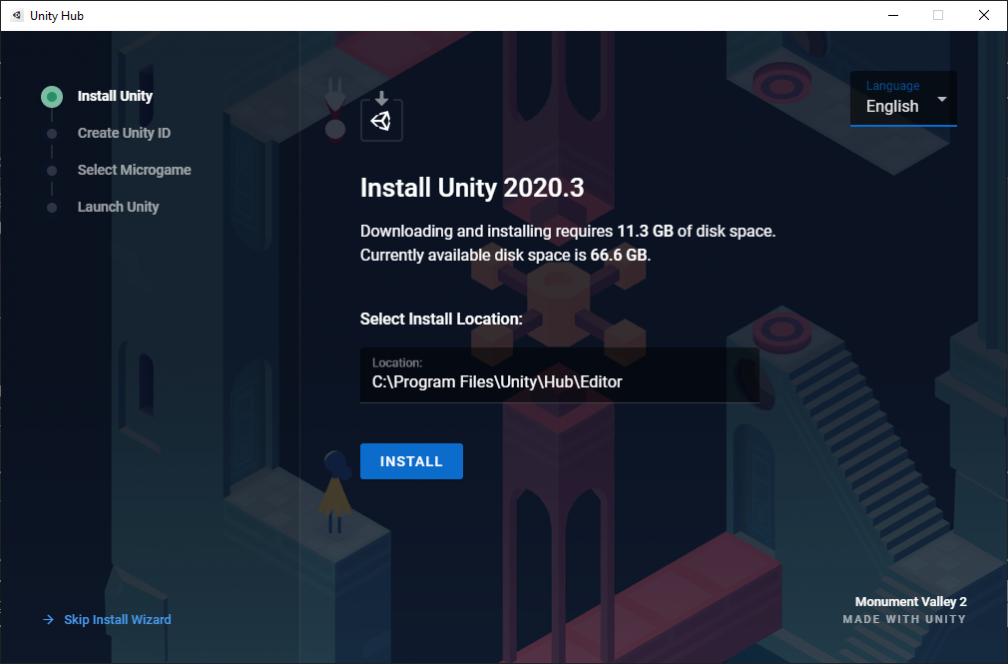The height and width of the screenshot is (664, 1008).
Task: Click the dropdown arrow next to English
Action: coord(940,99)
